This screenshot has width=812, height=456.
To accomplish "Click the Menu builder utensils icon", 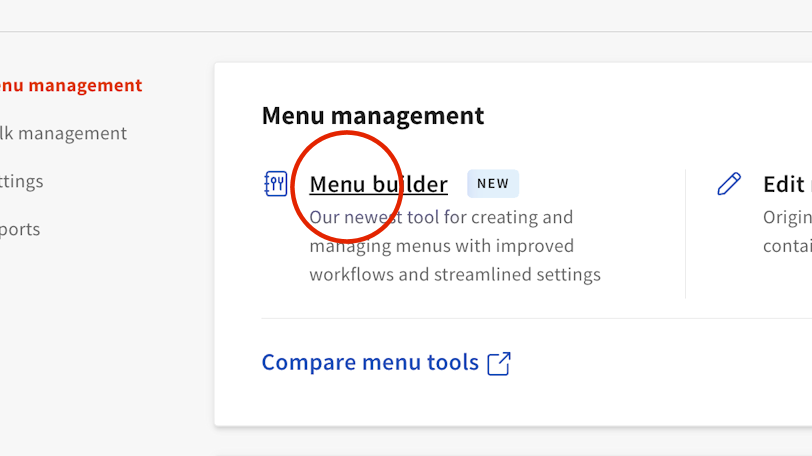I will (275, 184).
